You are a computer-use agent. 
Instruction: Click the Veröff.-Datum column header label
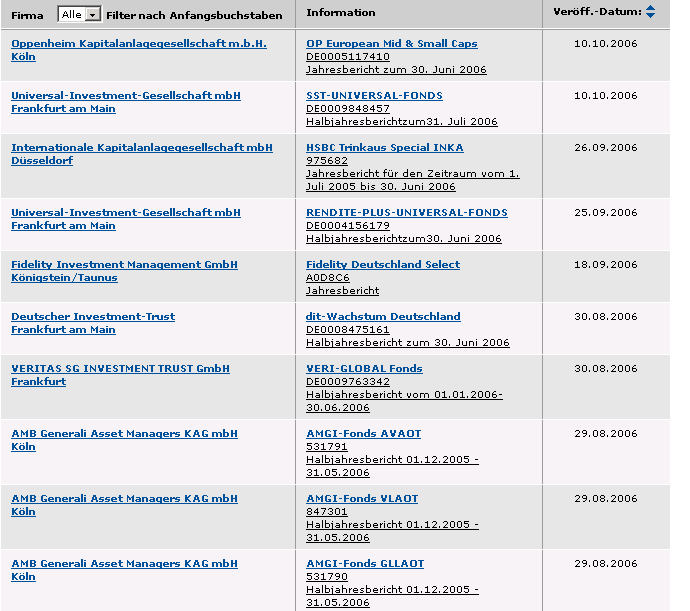coord(598,11)
